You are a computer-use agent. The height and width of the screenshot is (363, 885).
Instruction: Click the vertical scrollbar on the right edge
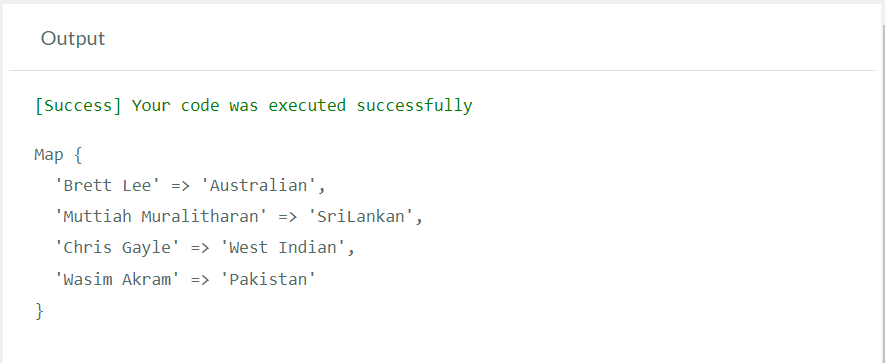click(x=882, y=181)
